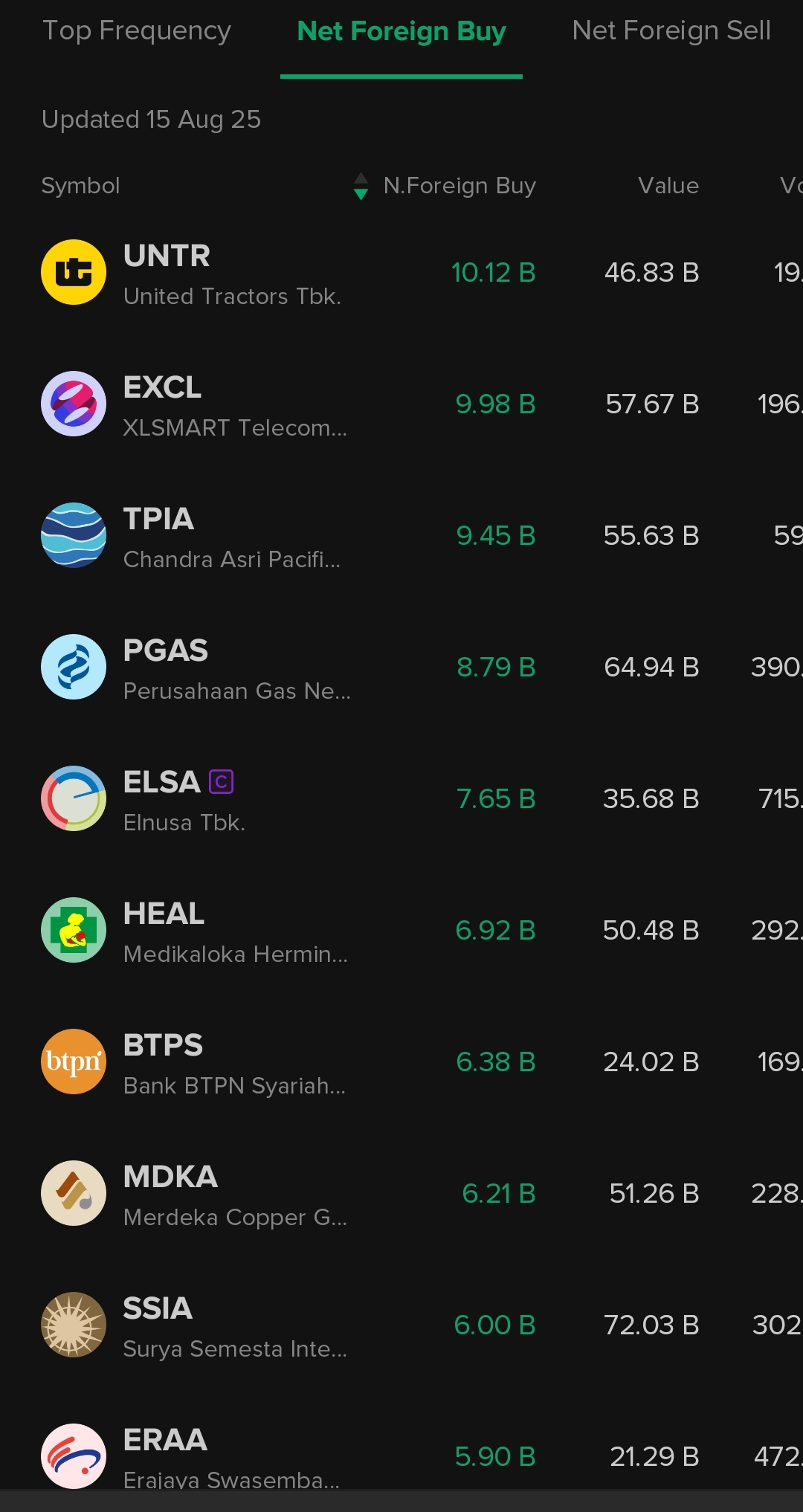Tap the MDKA Merdeka Copper logo

click(x=74, y=1193)
